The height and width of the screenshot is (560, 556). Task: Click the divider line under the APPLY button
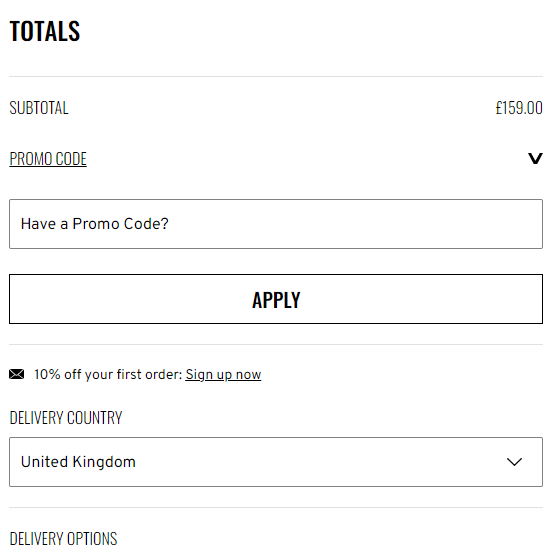click(x=276, y=344)
